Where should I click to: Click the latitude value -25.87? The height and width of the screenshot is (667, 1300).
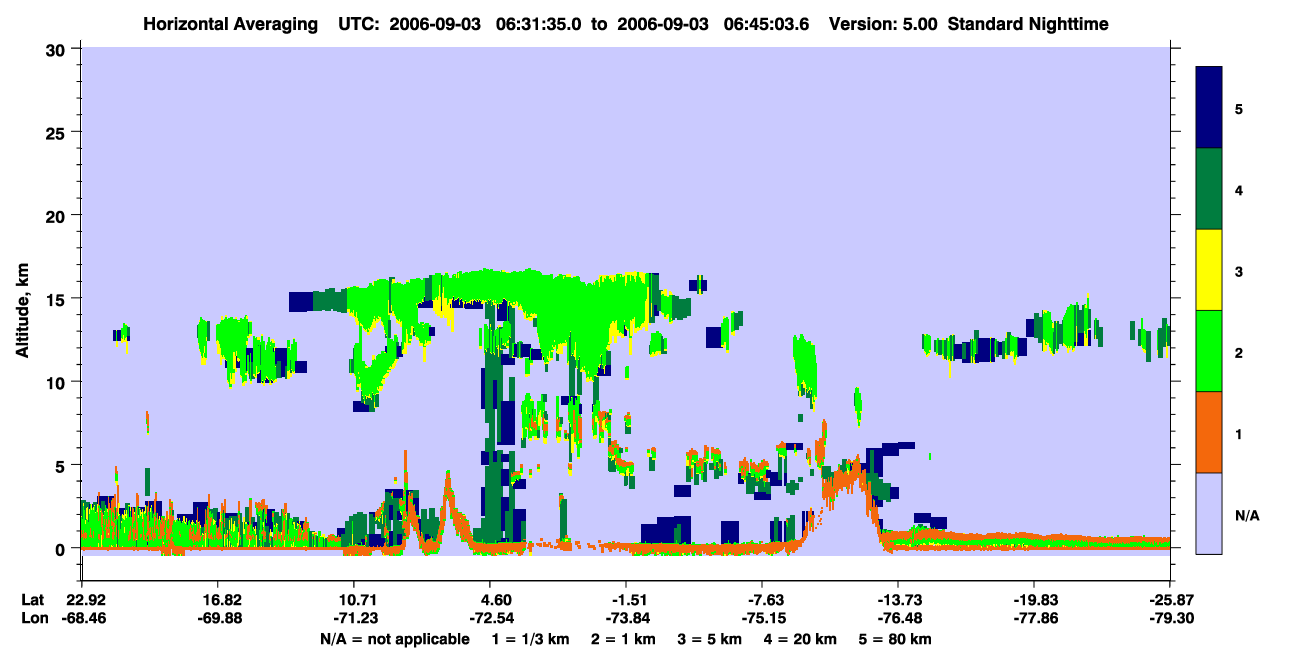(x=1170, y=600)
